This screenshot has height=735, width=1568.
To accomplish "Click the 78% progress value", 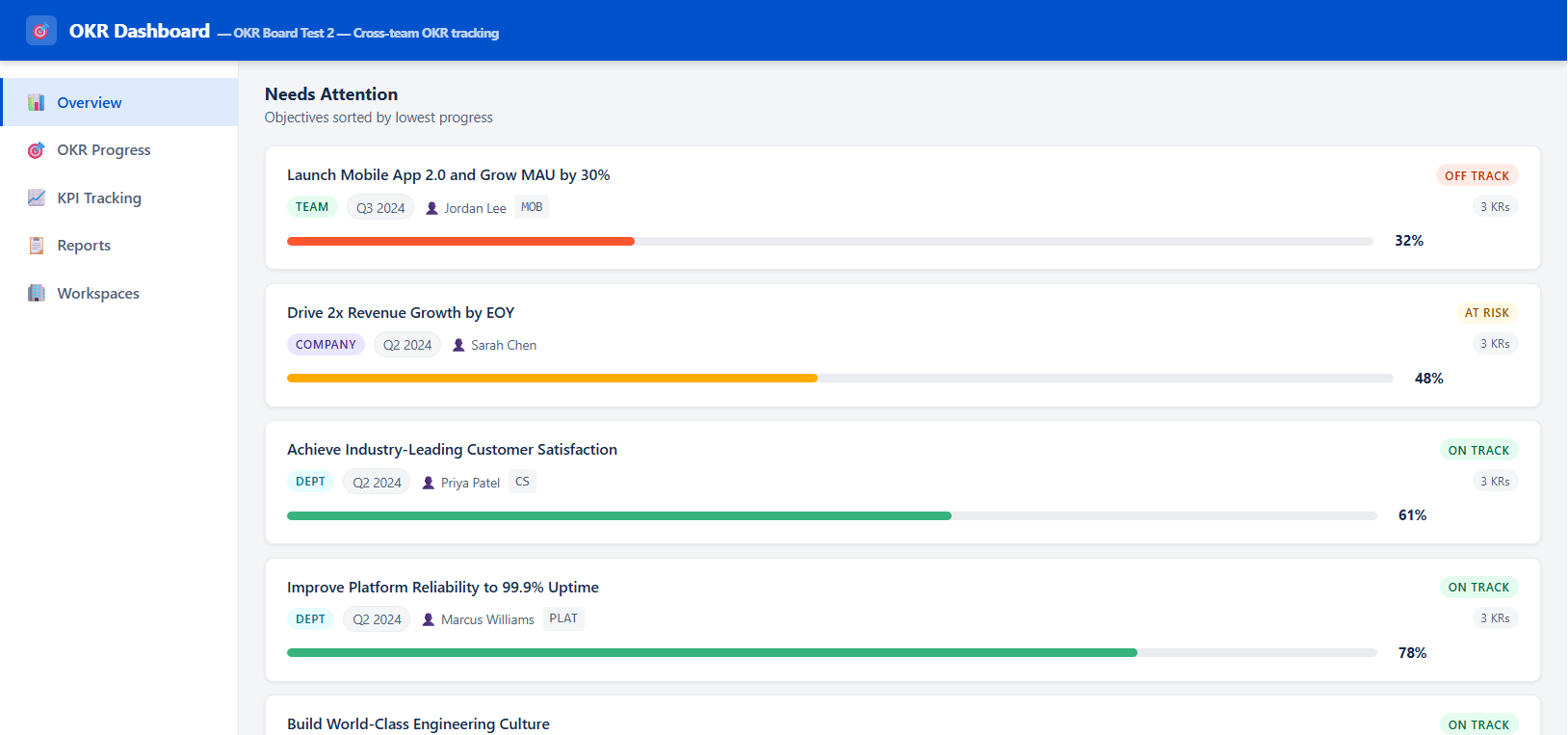I will pyautogui.click(x=1413, y=653).
